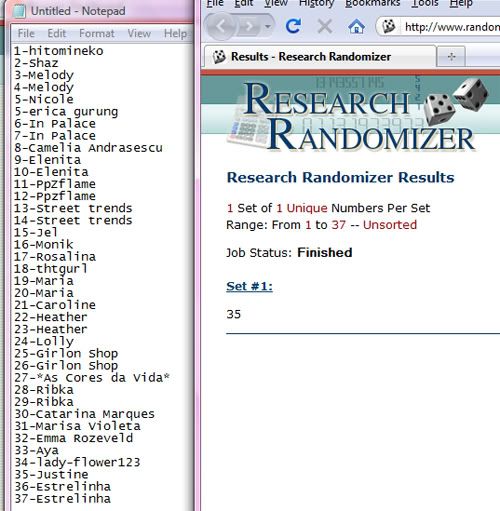Click the line 8-Camelia Andrasescu
500x511 pixels.
(88, 147)
